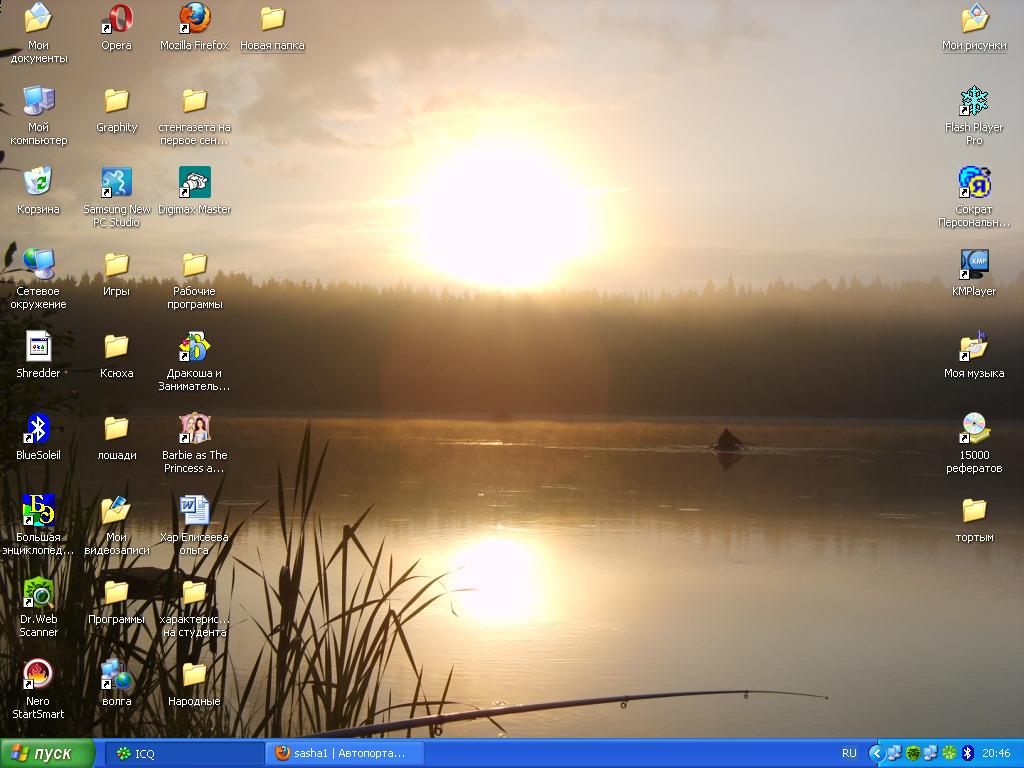Open the Opera browser shortcut

(x=117, y=19)
